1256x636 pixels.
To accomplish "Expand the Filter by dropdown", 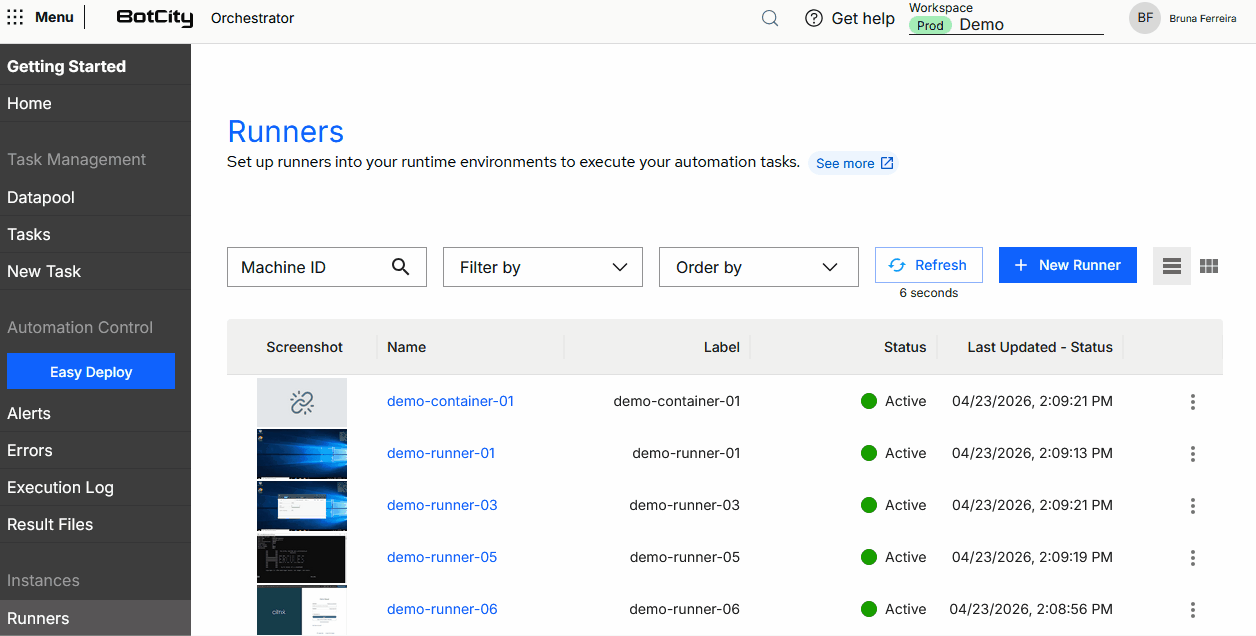I will [x=543, y=267].
